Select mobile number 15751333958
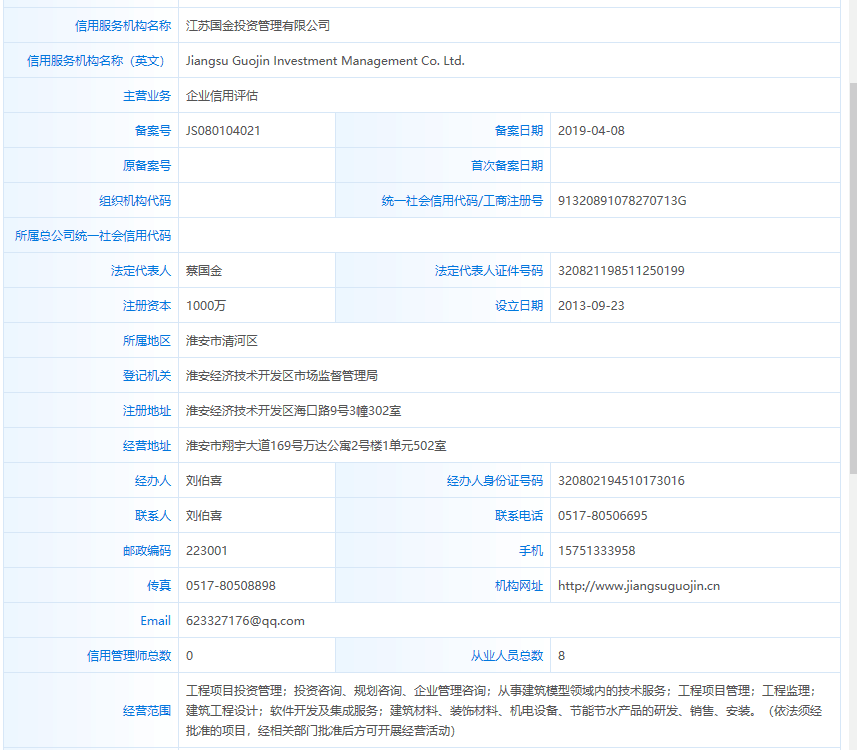This screenshot has width=857, height=750. 596,550
